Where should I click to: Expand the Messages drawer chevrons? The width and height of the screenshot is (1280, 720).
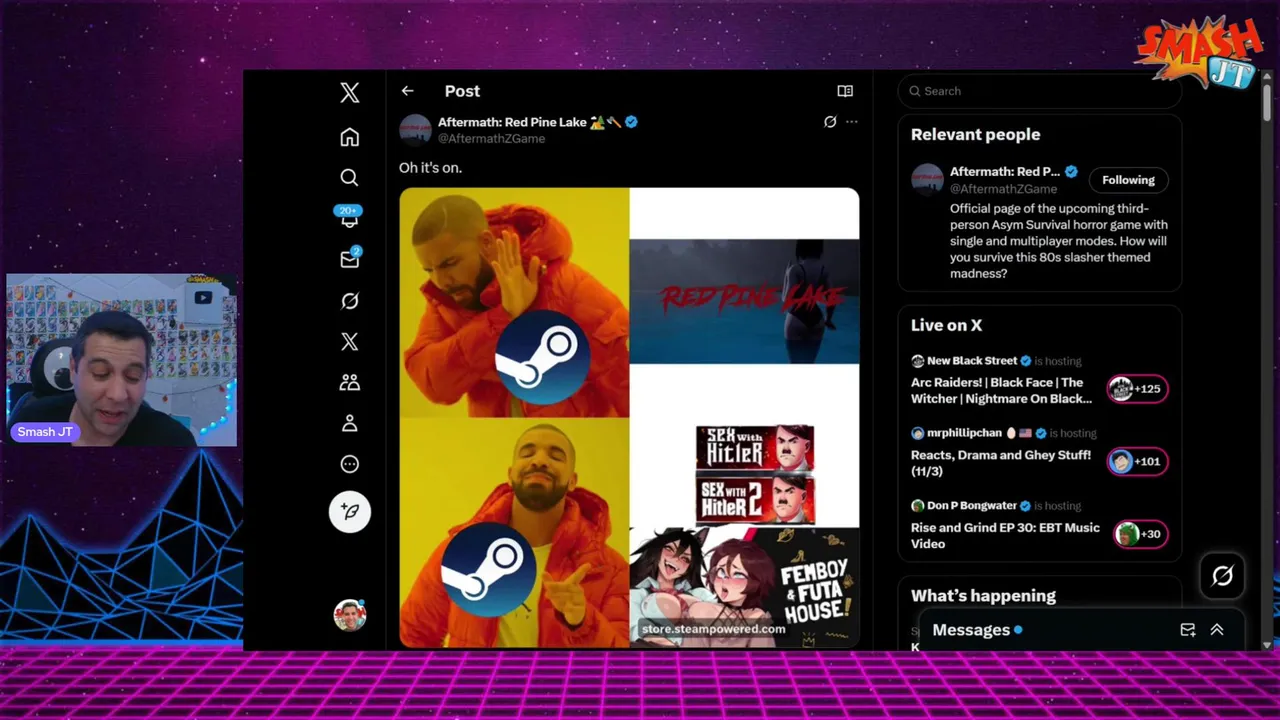pyautogui.click(x=1217, y=630)
